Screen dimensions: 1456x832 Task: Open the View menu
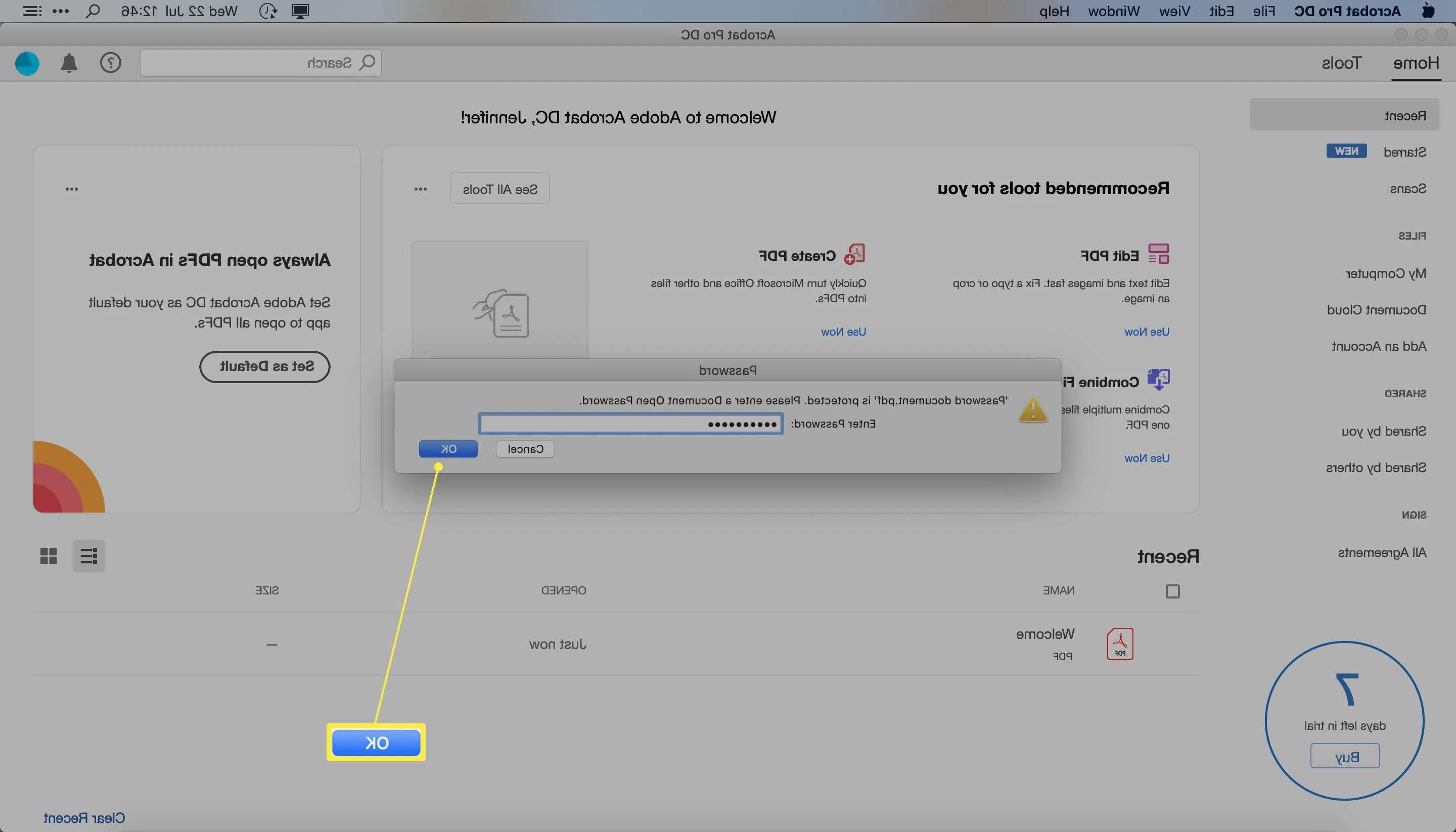tap(1174, 12)
